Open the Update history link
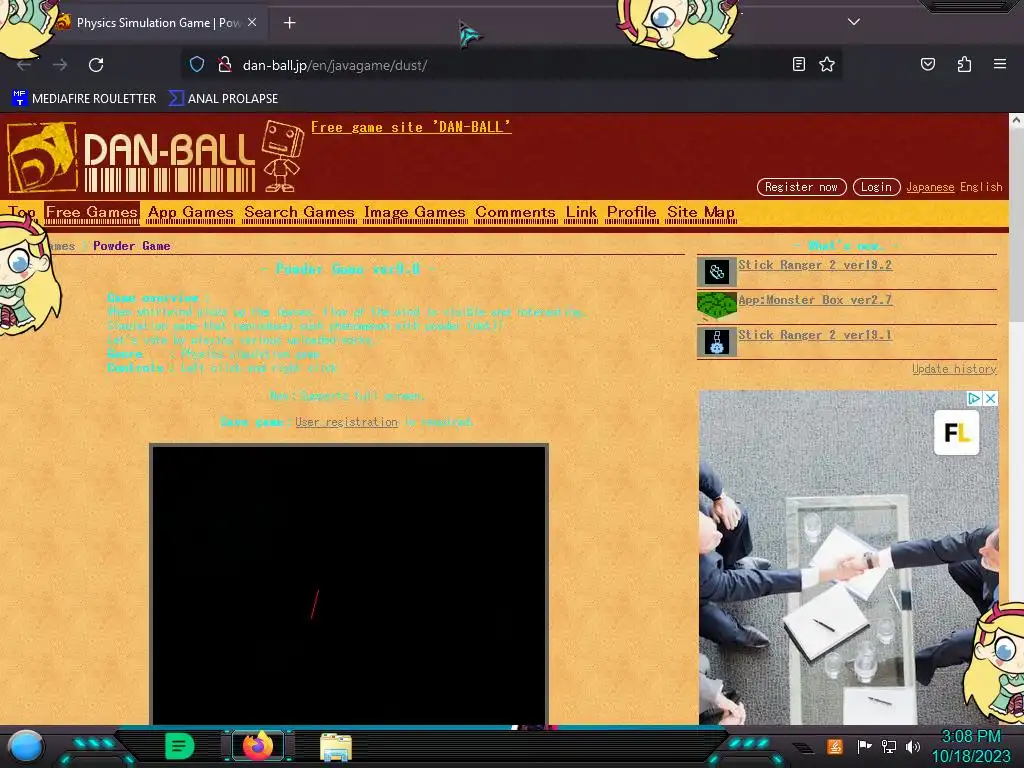 [954, 369]
